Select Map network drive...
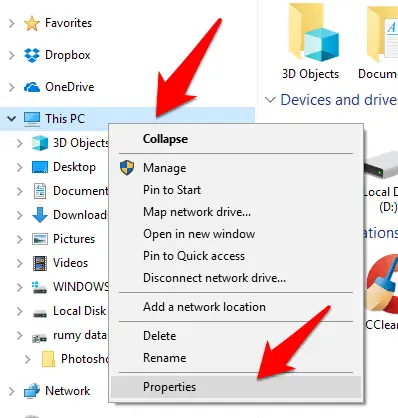Screen dimensions: 398x418 (236, 212)
